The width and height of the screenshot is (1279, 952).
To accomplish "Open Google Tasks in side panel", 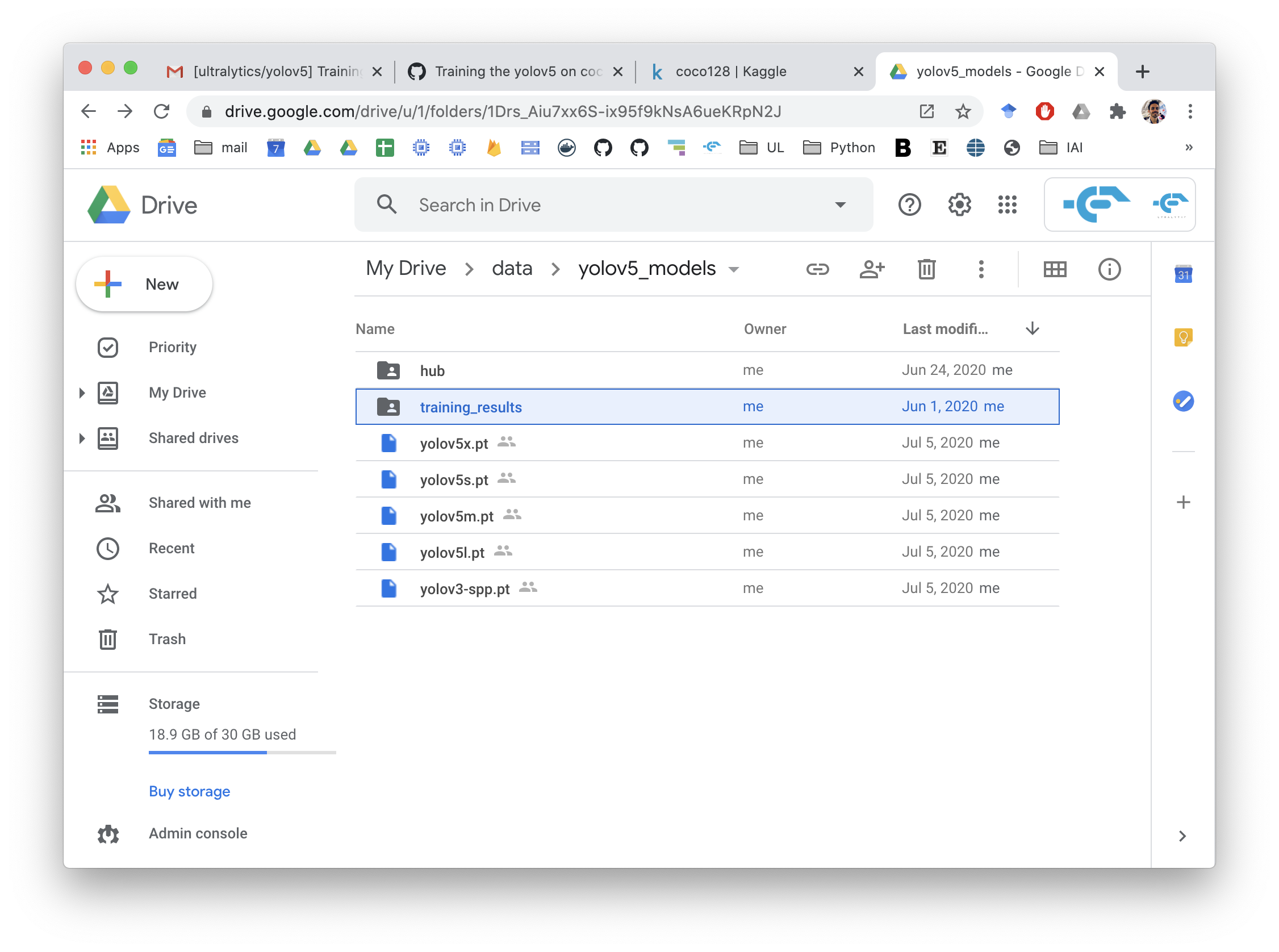I will point(1183,401).
